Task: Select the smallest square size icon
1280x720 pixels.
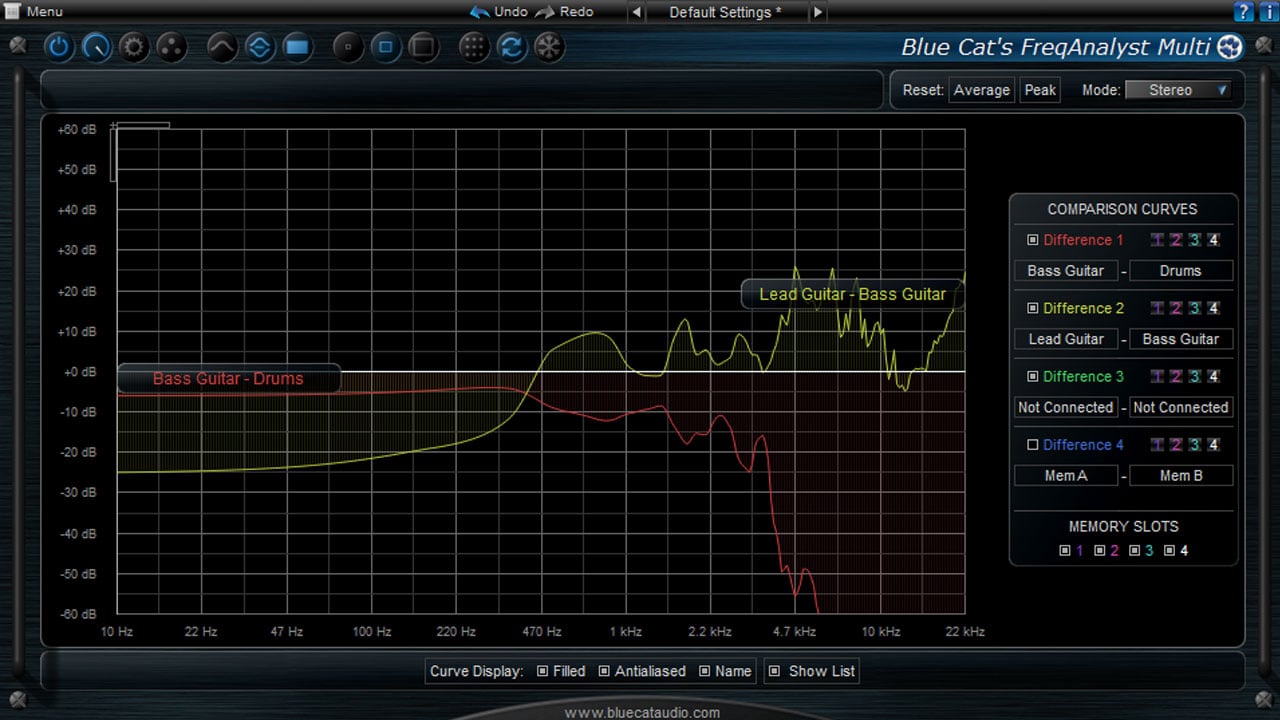Action: (x=348, y=47)
